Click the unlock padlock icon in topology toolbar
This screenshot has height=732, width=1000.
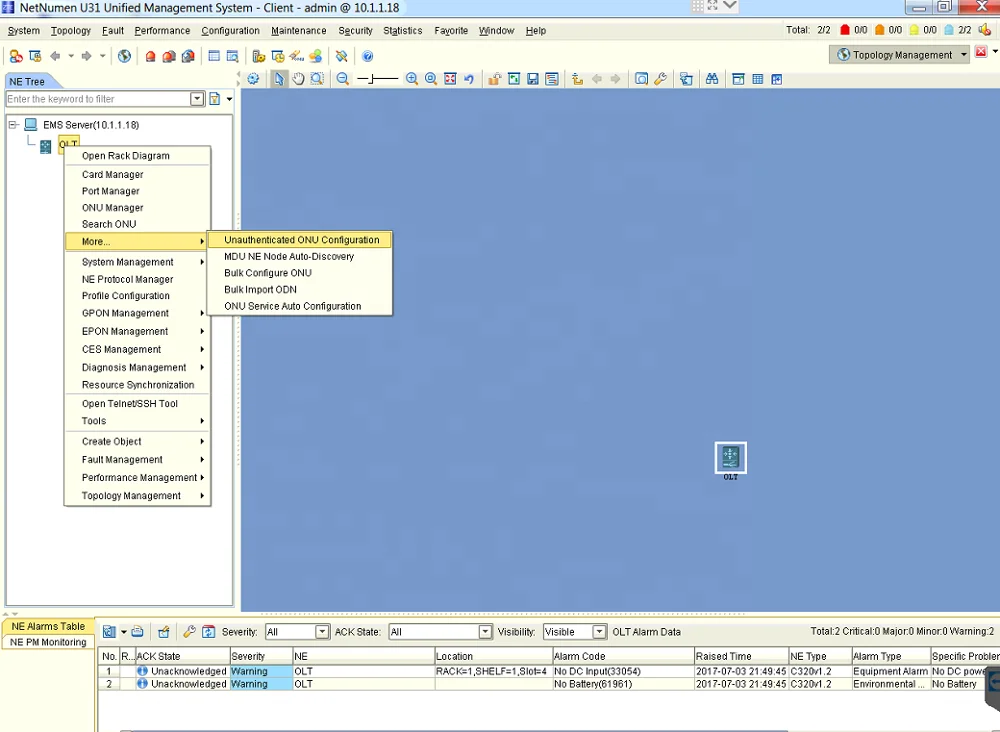(x=494, y=79)
